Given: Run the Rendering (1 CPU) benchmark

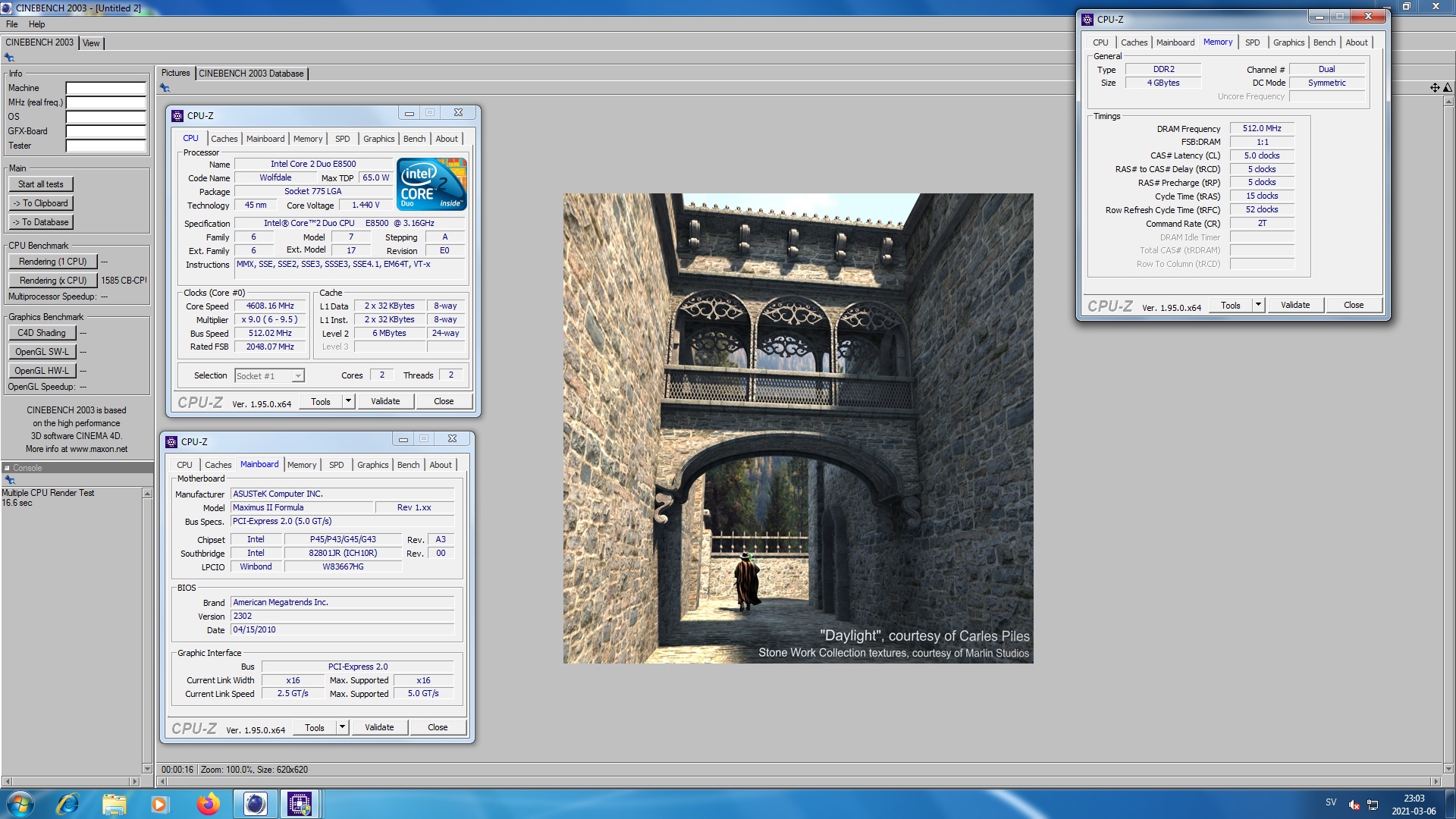Looking at the screenshot, I should [53, 262].
